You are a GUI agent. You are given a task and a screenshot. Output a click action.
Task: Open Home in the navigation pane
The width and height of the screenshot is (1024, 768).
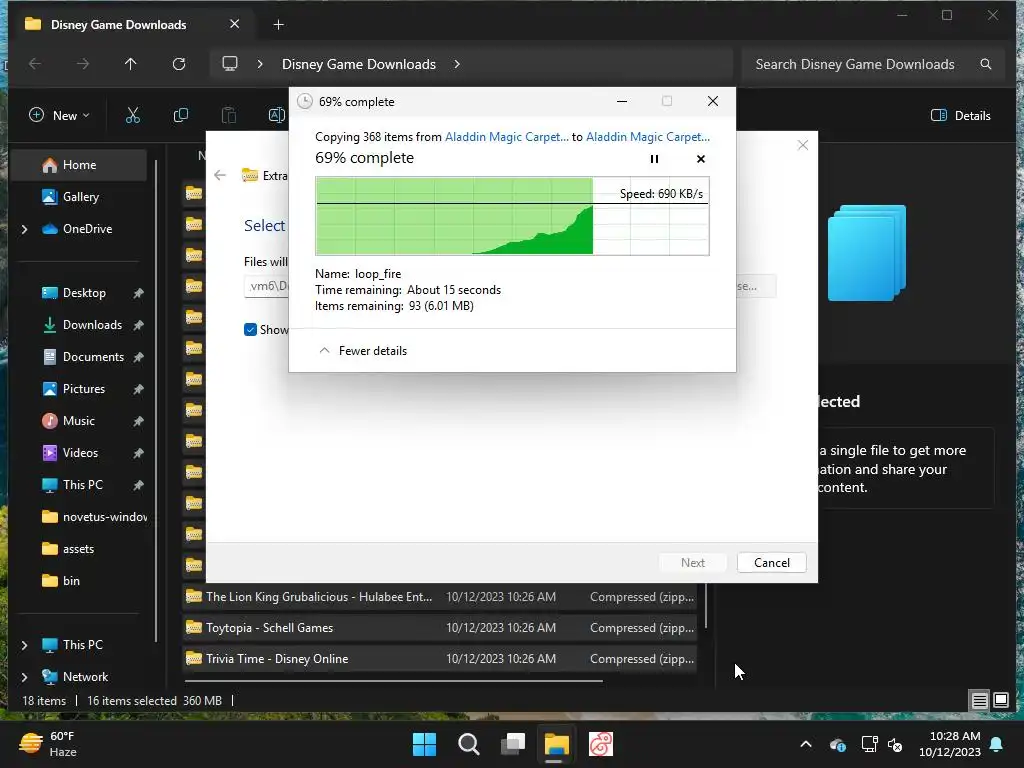tap(78, 165)
